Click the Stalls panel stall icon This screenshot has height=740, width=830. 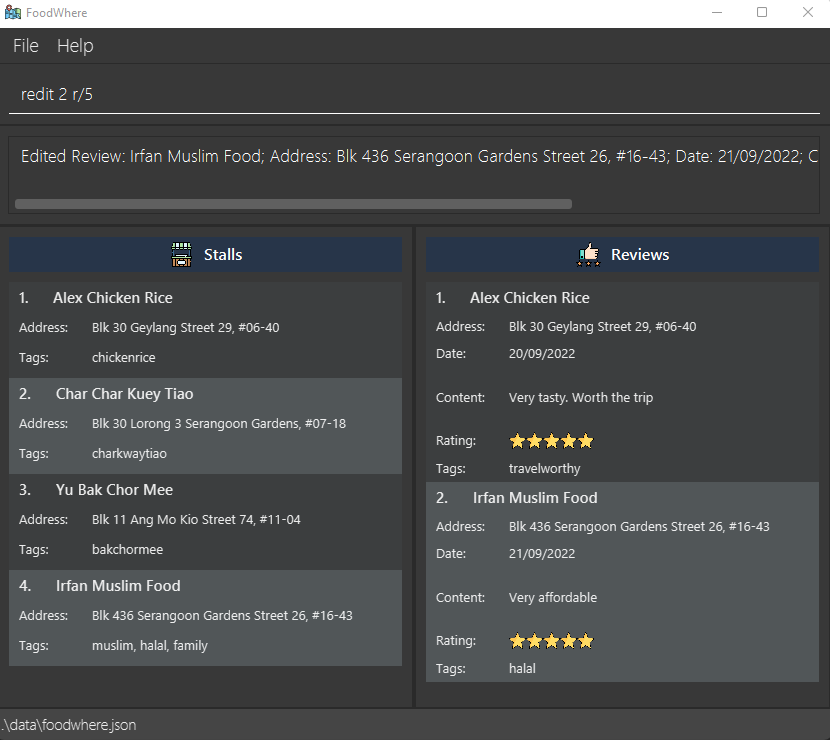pyautogui.click(x=182, y=255)
